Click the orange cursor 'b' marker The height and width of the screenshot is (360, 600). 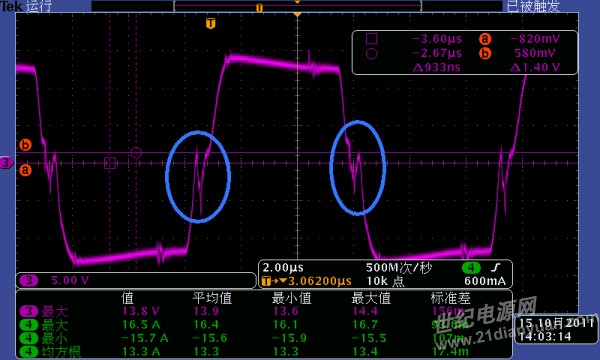[x=25, y=145]
